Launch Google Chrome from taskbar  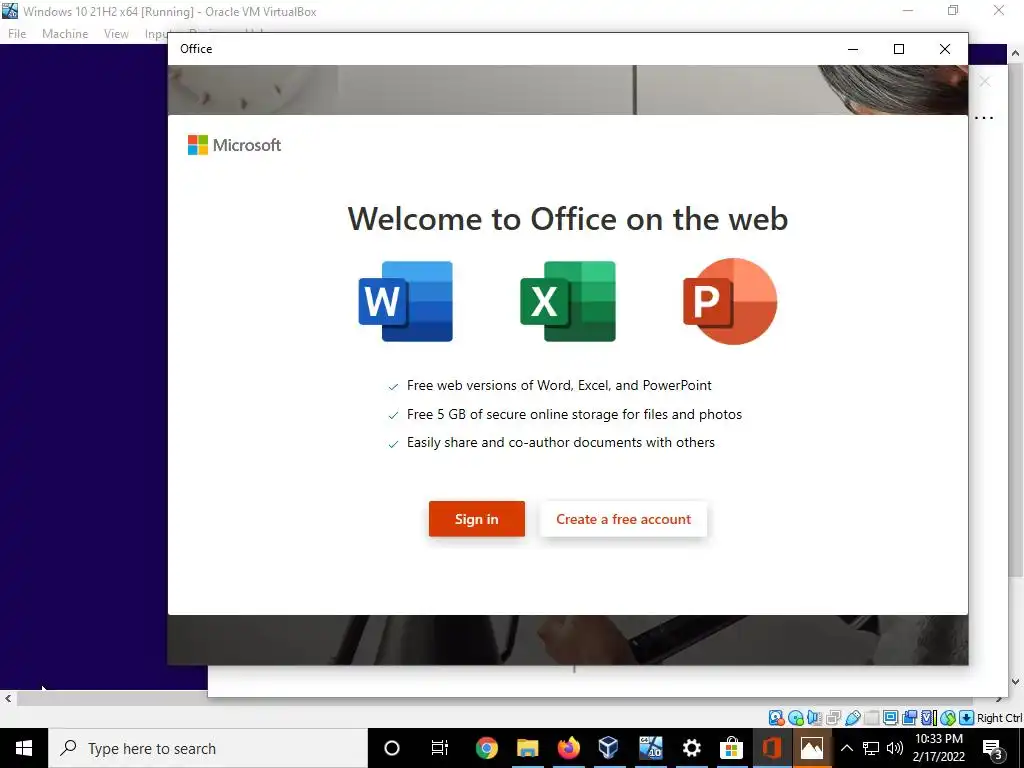coord(487,748)
